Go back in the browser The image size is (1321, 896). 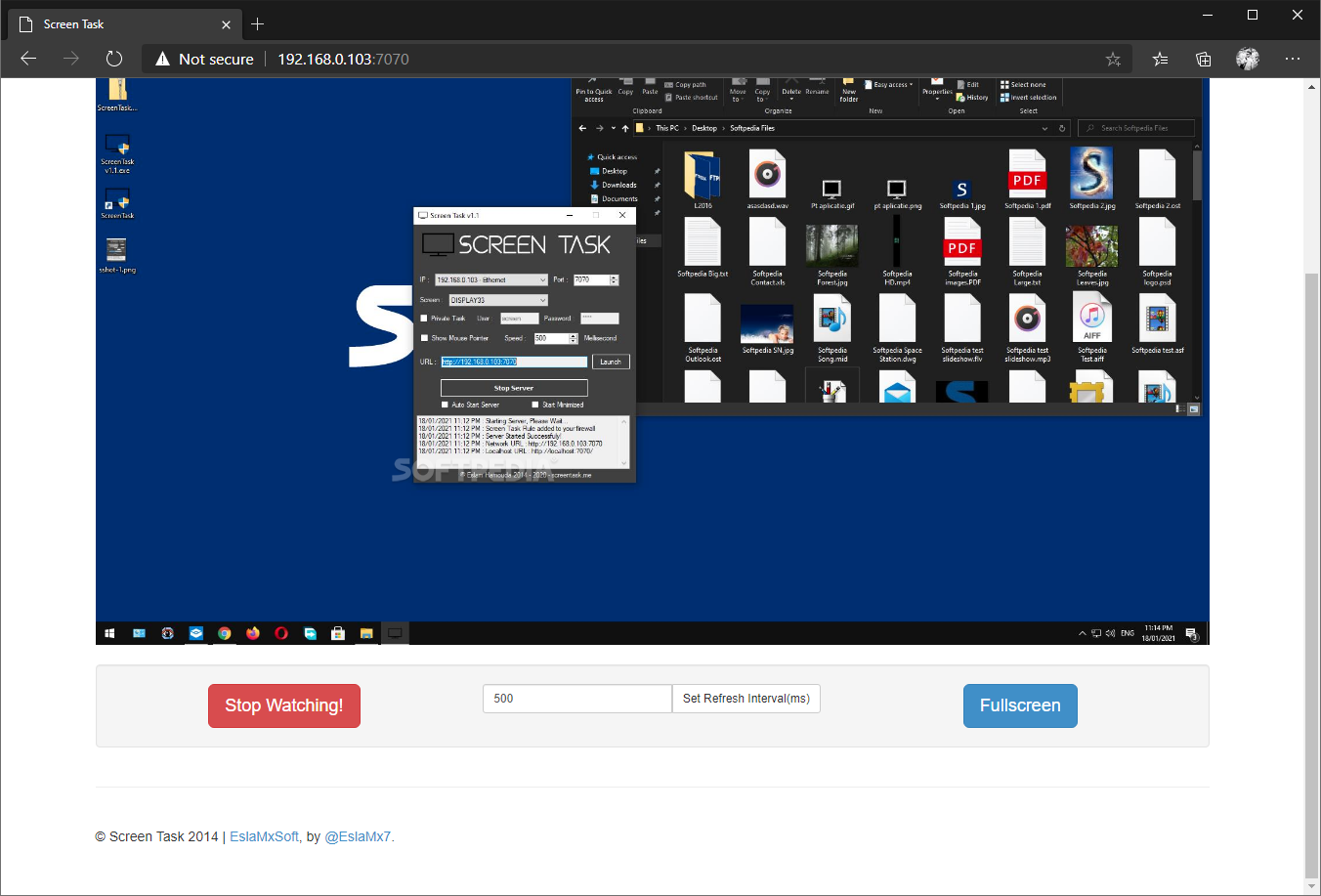tap(28, 59)
